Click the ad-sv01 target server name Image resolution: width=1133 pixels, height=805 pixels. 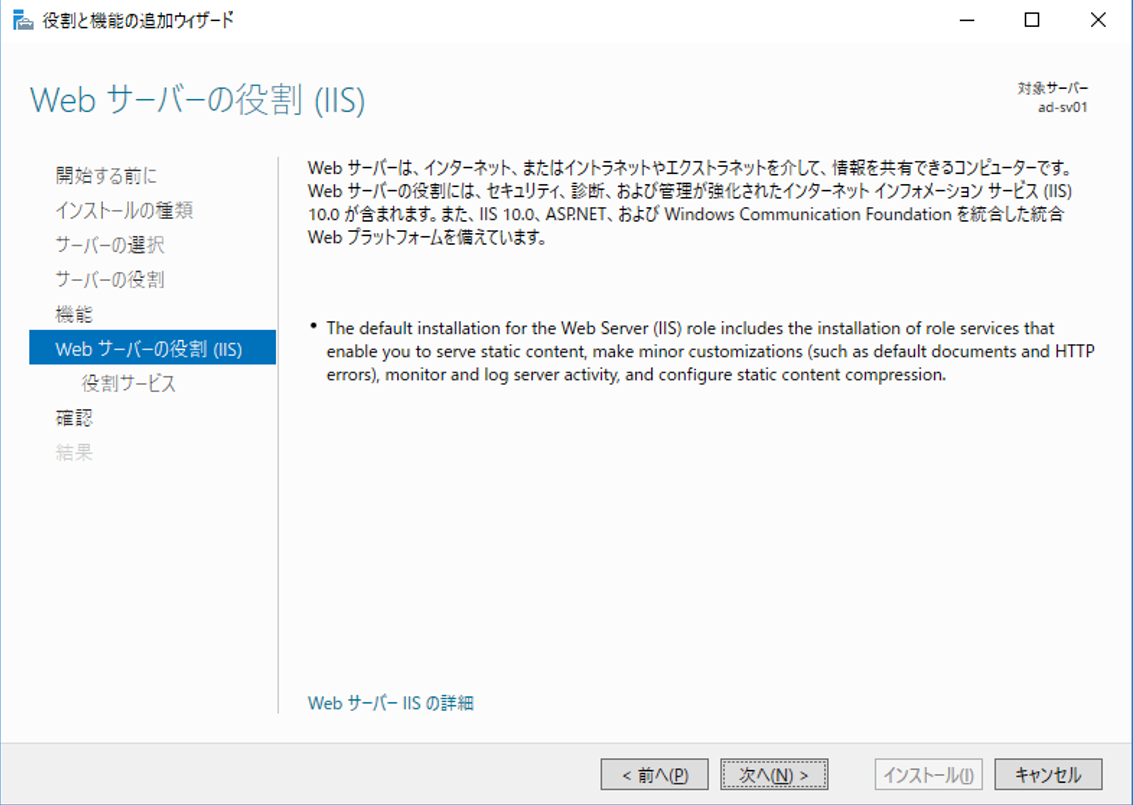1063,108
